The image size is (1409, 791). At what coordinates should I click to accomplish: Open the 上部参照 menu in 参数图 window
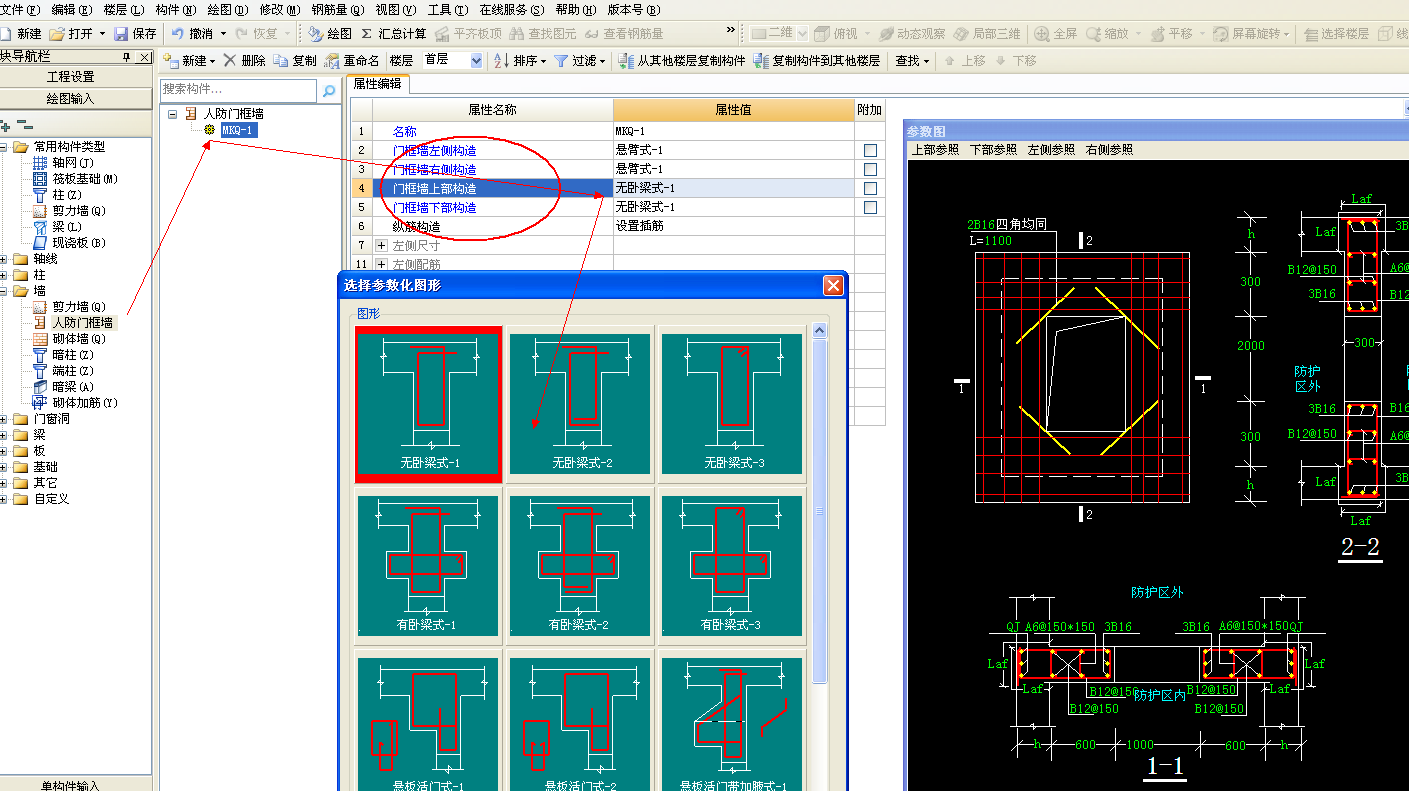tap(935, 149)
